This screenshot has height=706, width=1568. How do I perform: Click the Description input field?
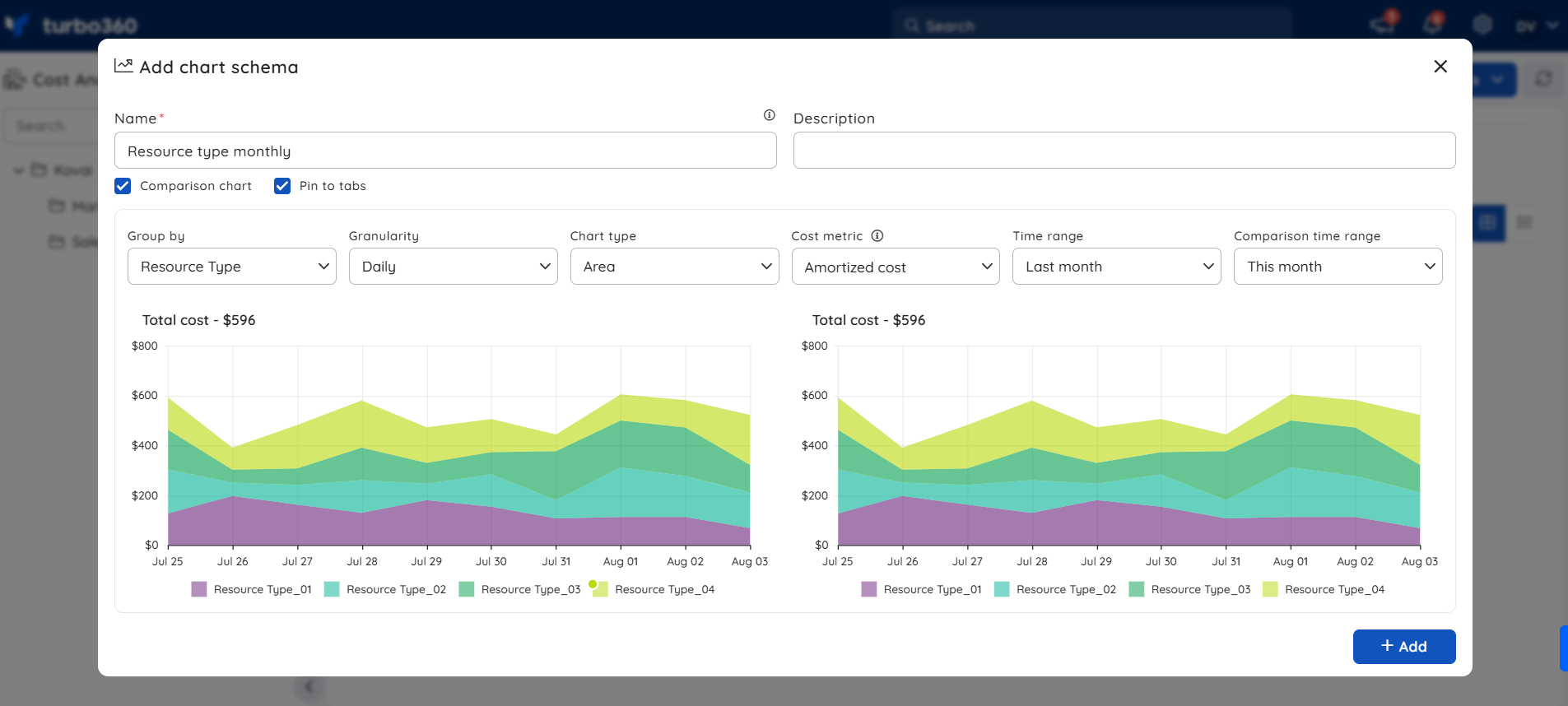pyautogui.click(x=1124, y=151)
